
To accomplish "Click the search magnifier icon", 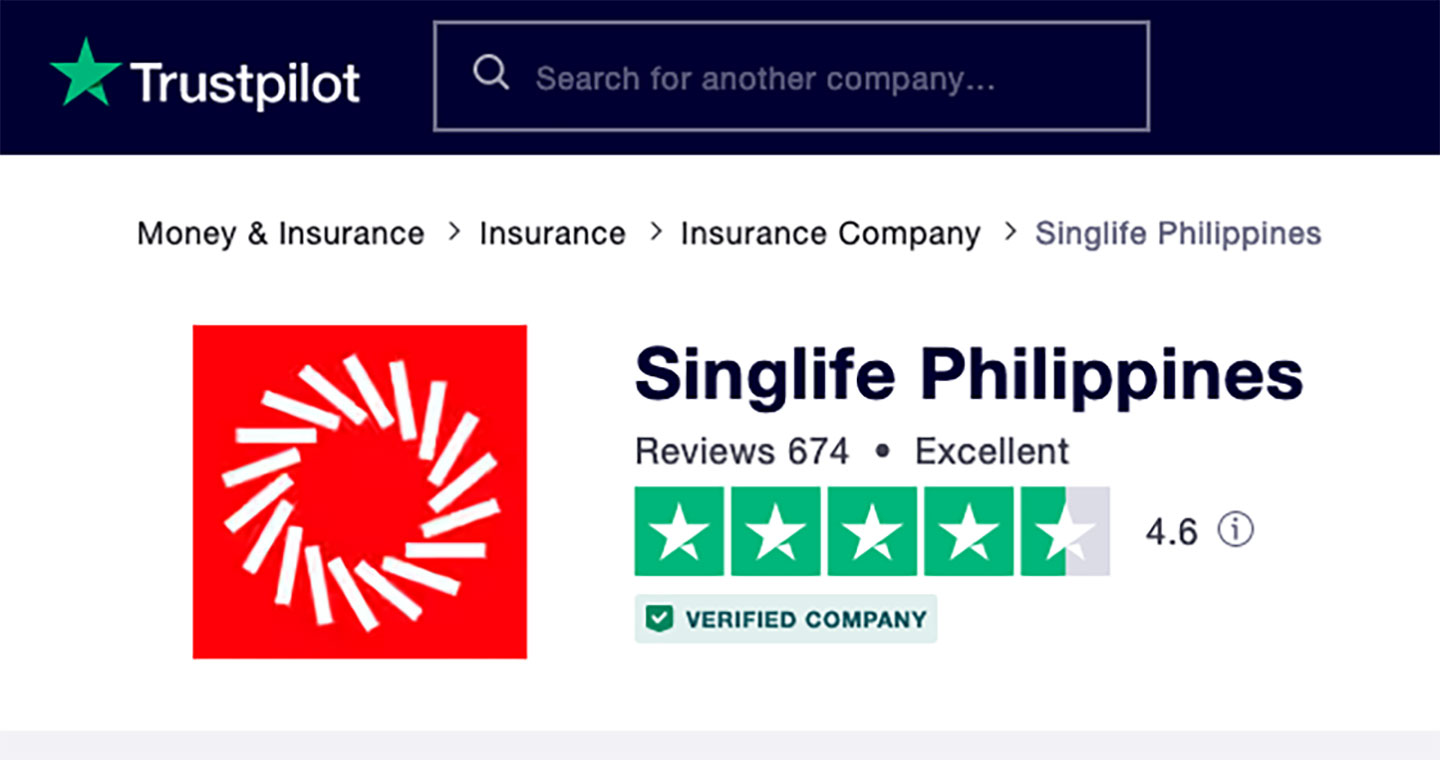I will [490, 73].
